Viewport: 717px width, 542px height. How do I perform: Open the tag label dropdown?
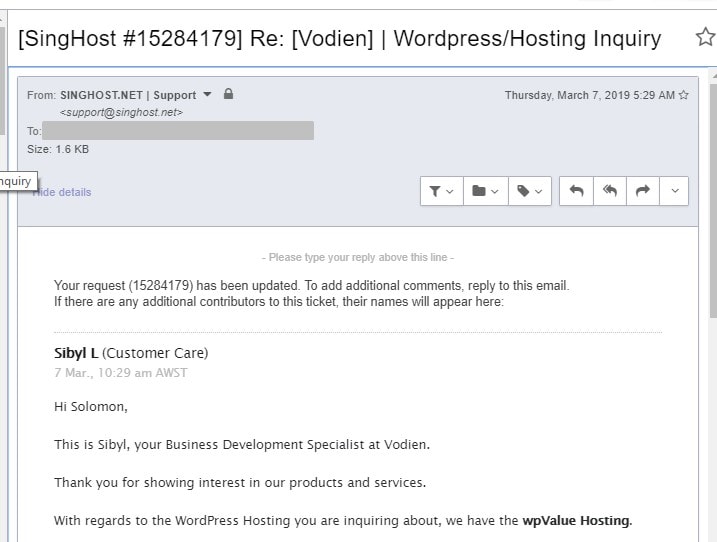point(530,191)
